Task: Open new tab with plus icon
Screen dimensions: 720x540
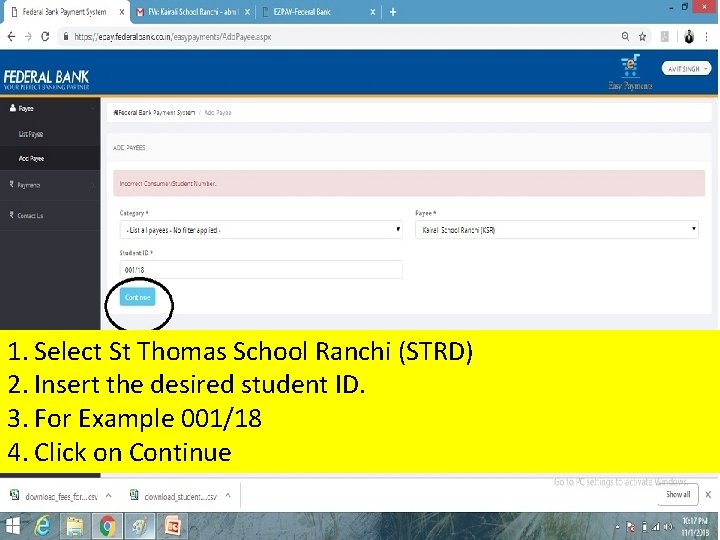Action: [393, 12]
